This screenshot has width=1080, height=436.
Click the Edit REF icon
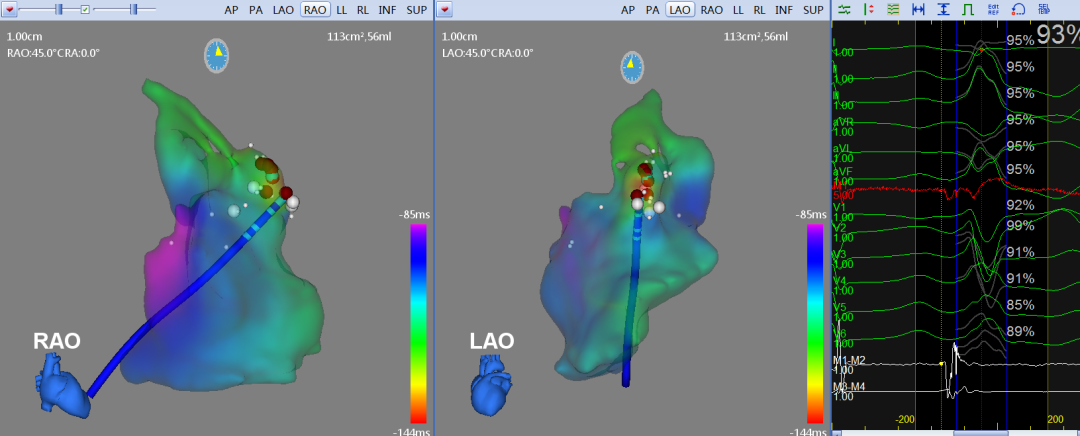[992, 9]
